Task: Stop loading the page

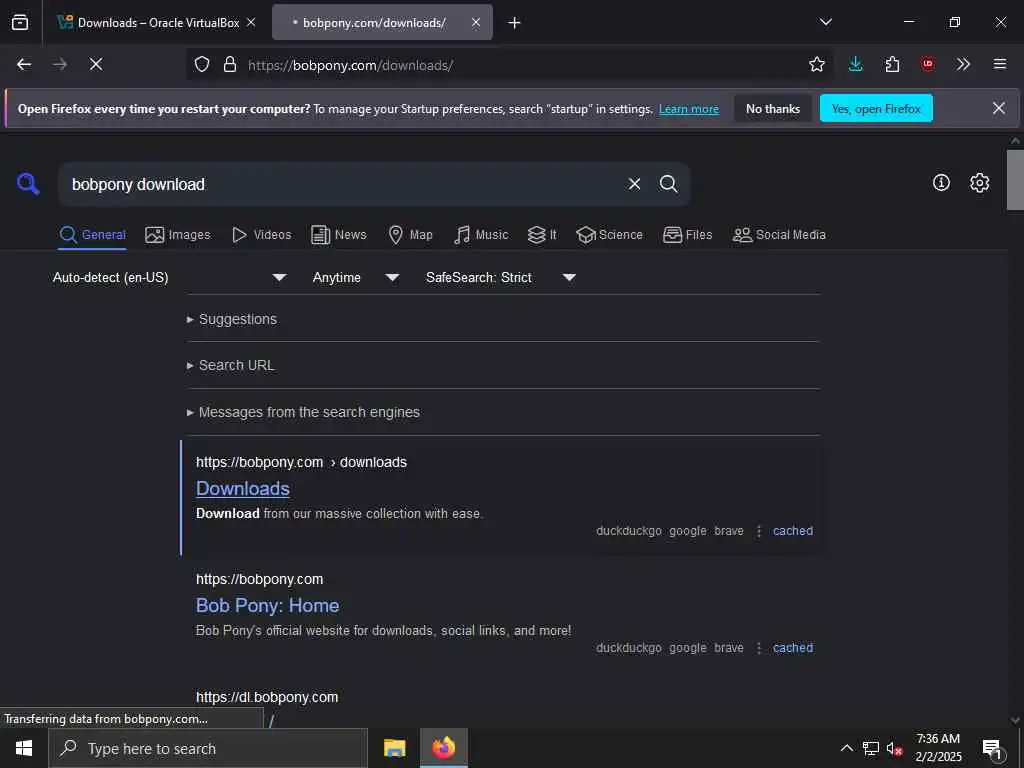Action: (96, 64)
